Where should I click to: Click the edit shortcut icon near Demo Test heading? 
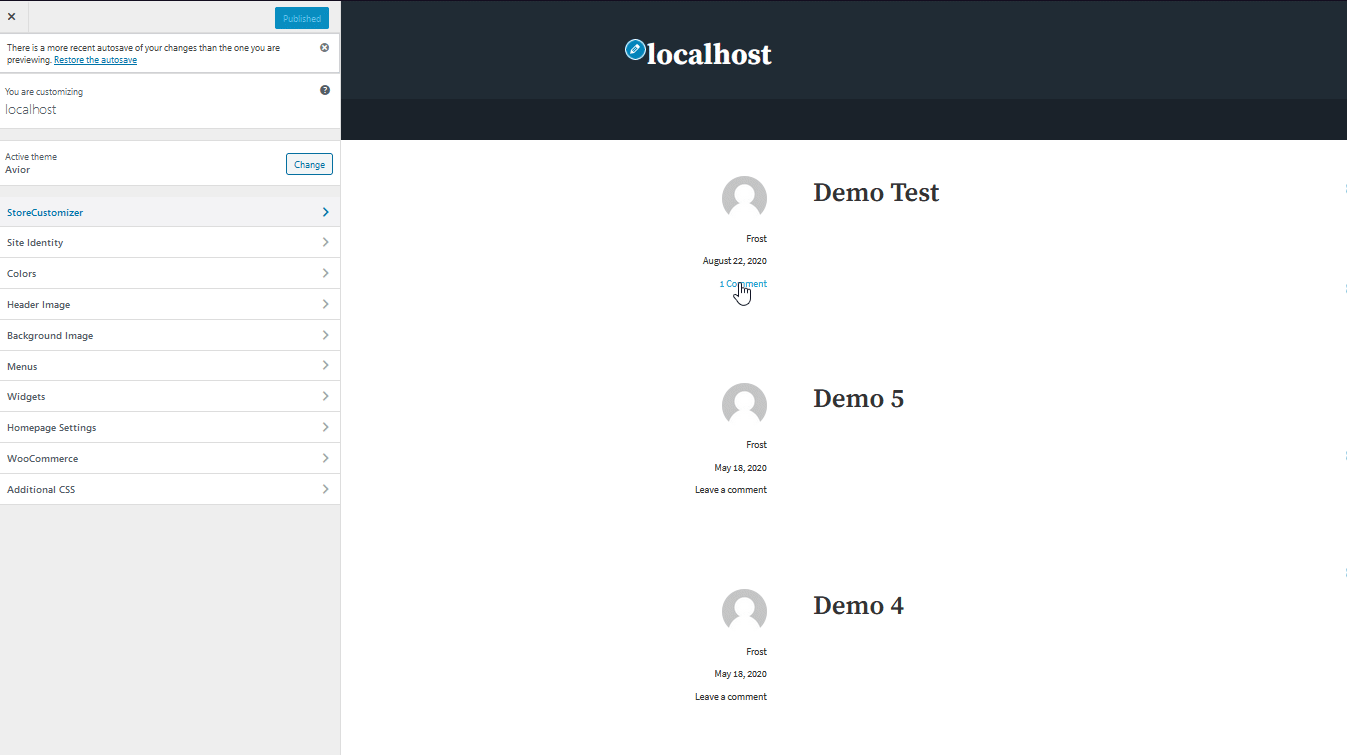1344,190
